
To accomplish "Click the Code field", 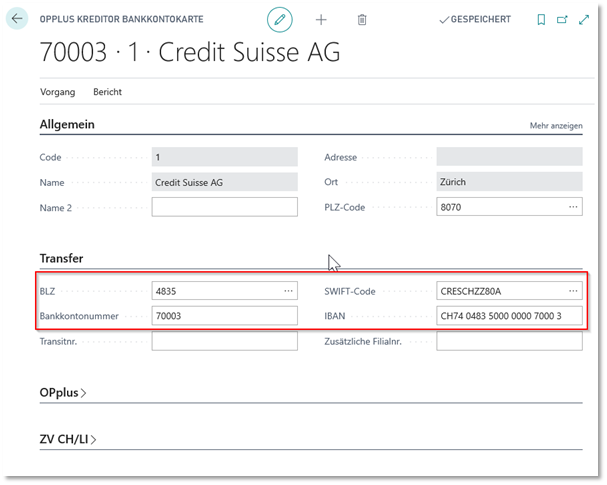I will point(225,157).
